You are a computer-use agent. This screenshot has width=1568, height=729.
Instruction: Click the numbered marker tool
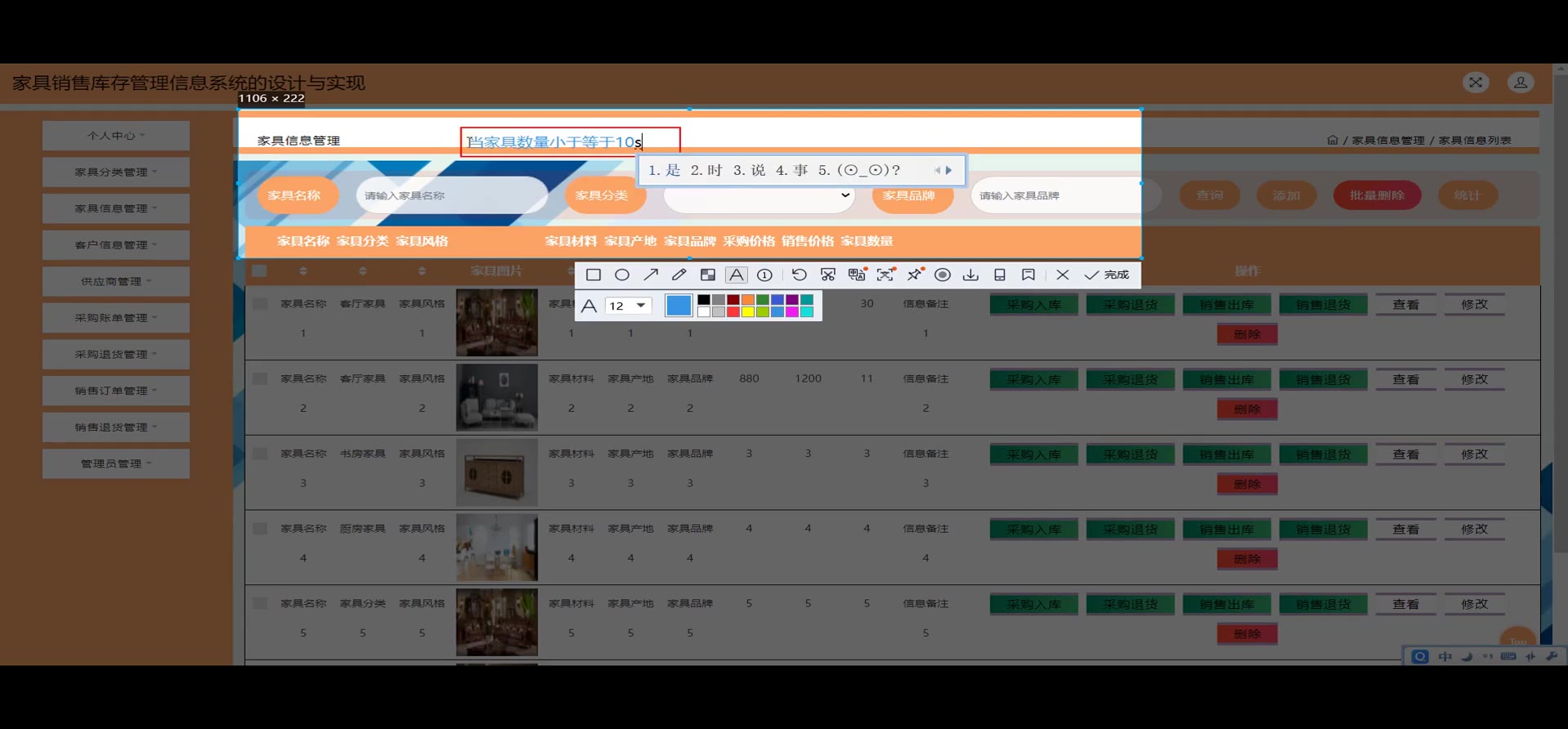(x=764, y=275)
